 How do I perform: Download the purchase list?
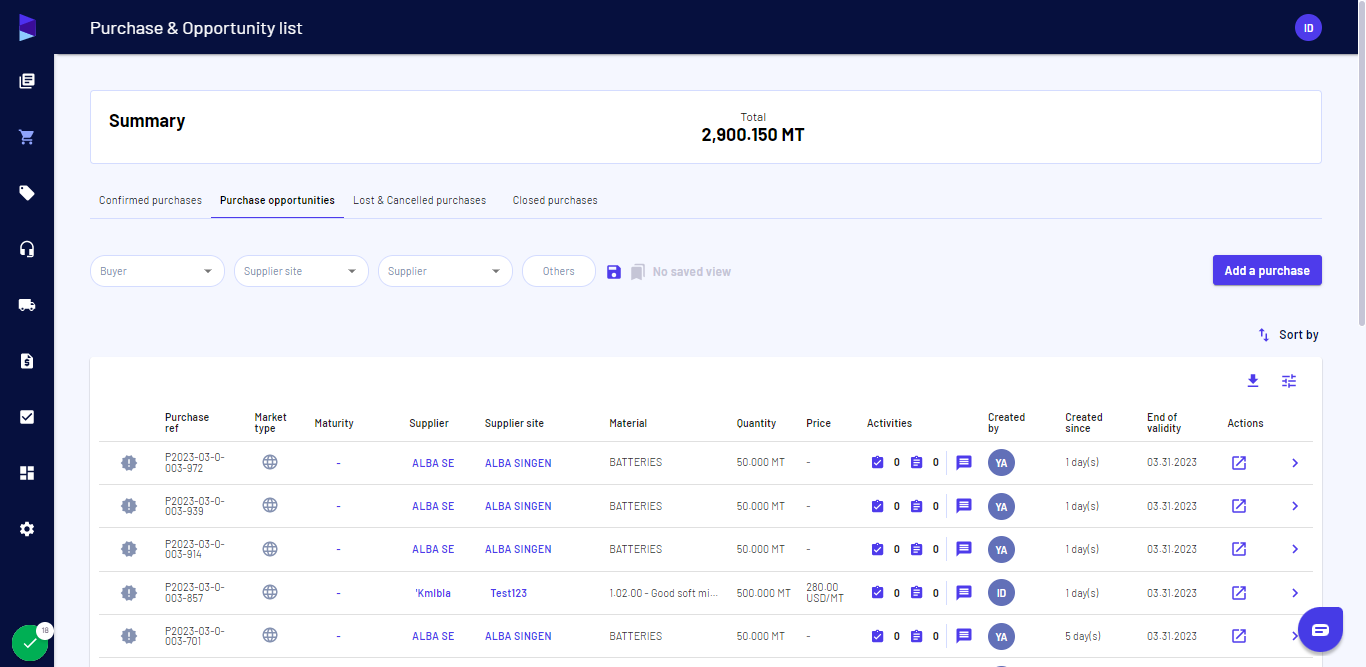pyautogui.click(x=1253, y=381)
